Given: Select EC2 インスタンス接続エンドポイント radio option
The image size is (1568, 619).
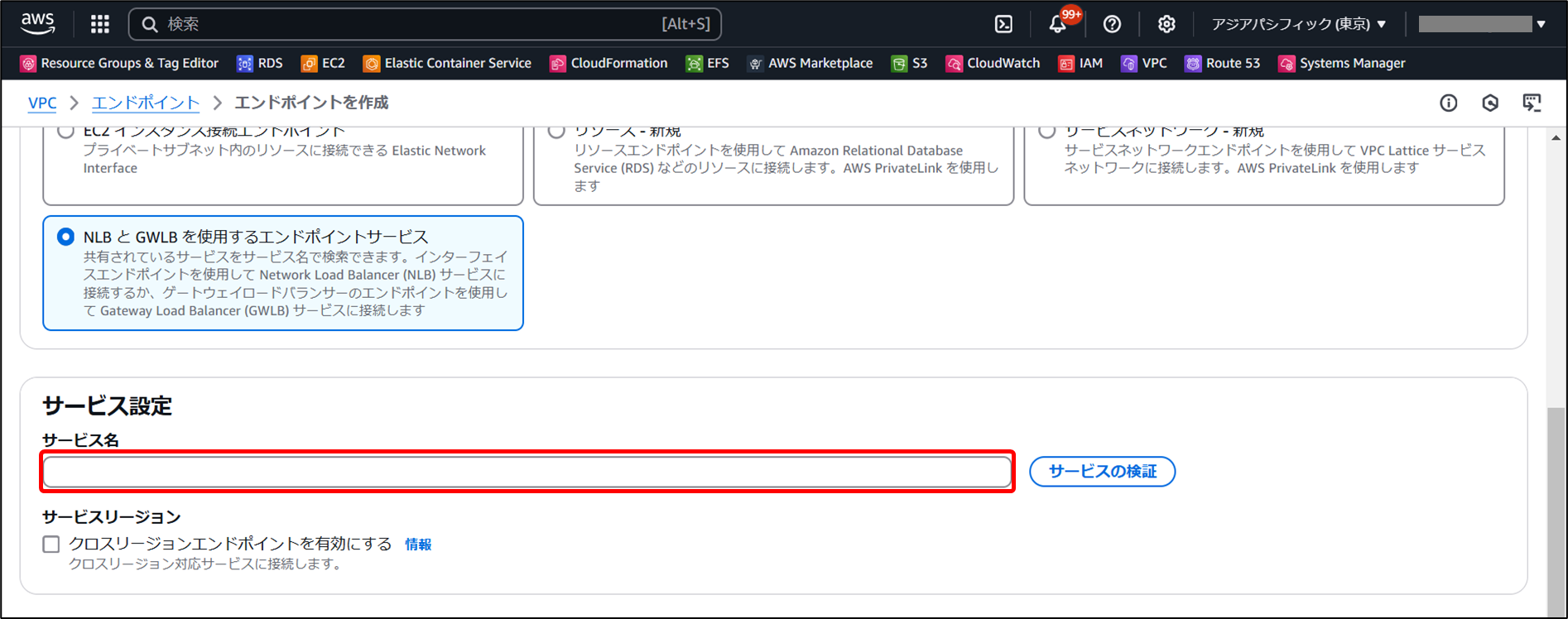Looking at the screenshot, I should click(65, 131).
